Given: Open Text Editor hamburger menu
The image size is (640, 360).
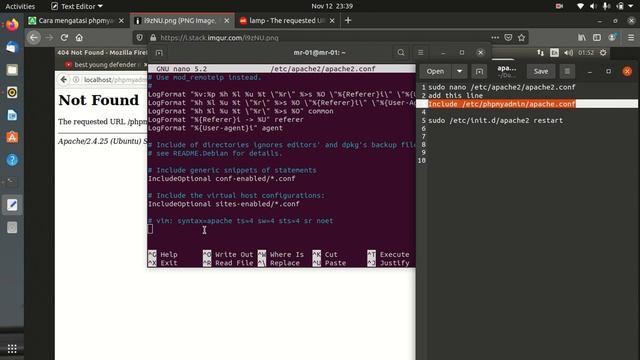Looking at the screenshot, I should [567, 71].
